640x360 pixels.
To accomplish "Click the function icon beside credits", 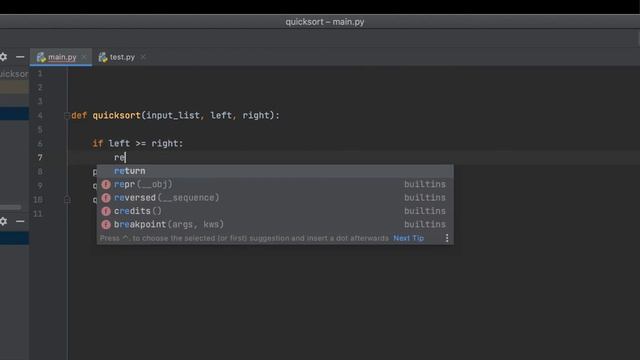I will click(x=106, y=211).
